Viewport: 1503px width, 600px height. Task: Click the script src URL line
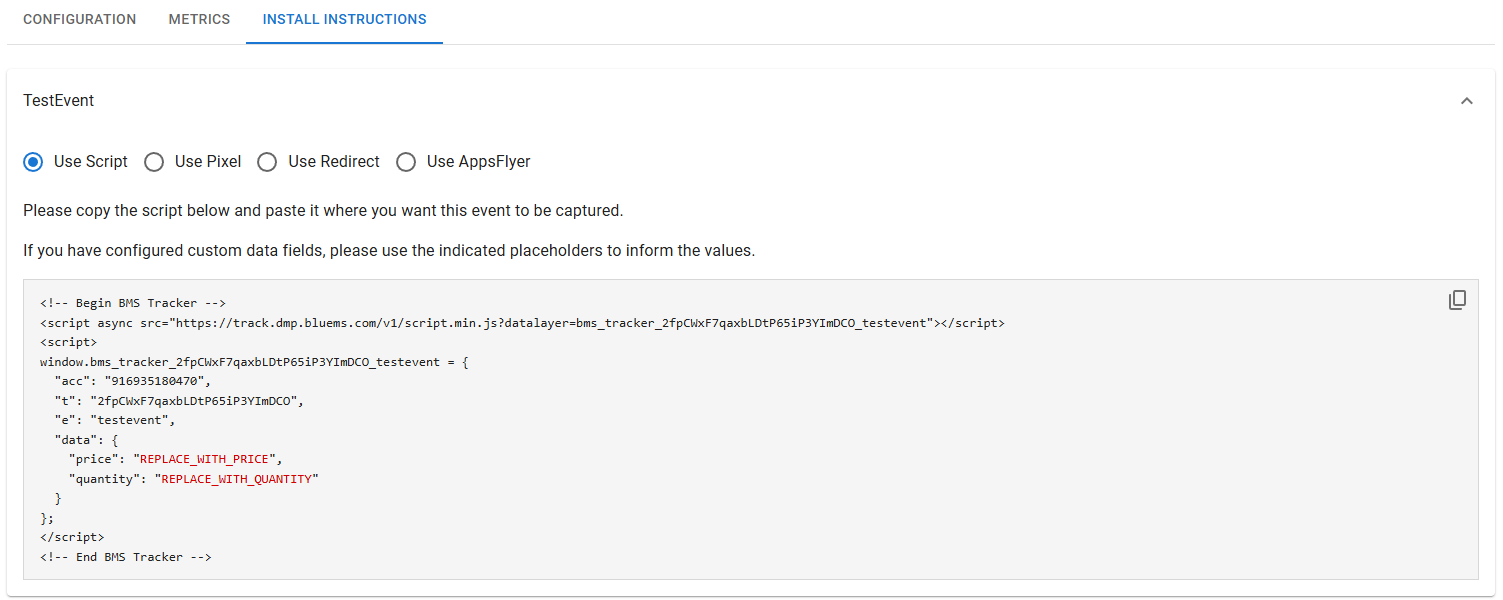click(x=520, y=323)
